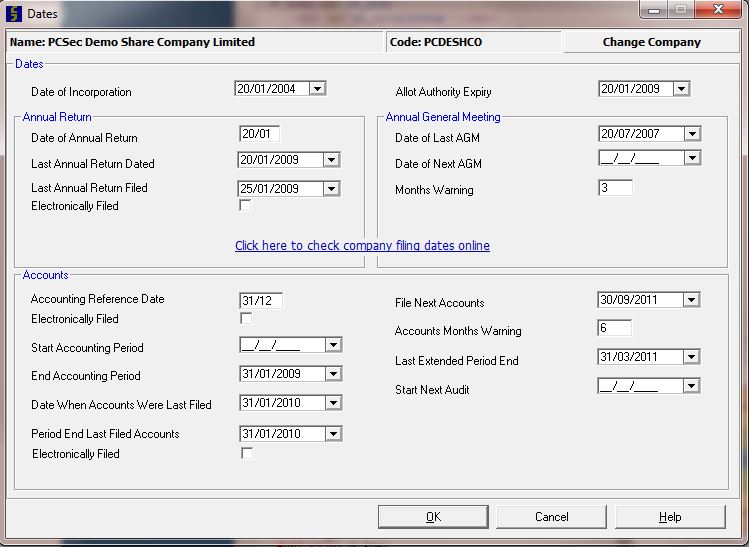This screenshot has height=547, width=749.
Task: Open the Date of Last AGM dropdown
Action: click(692, 134)
